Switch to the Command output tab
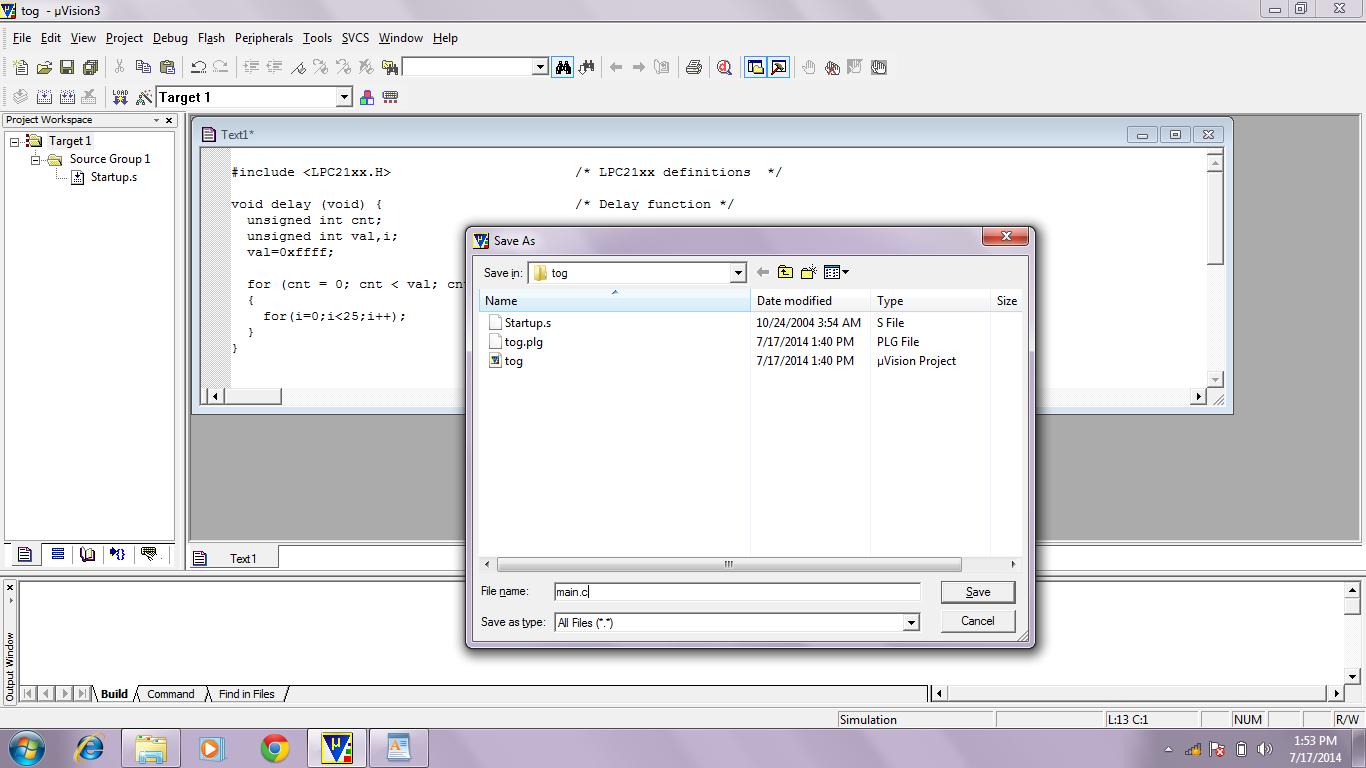Screen dimensions: 1366x768 tap(171, 694)
